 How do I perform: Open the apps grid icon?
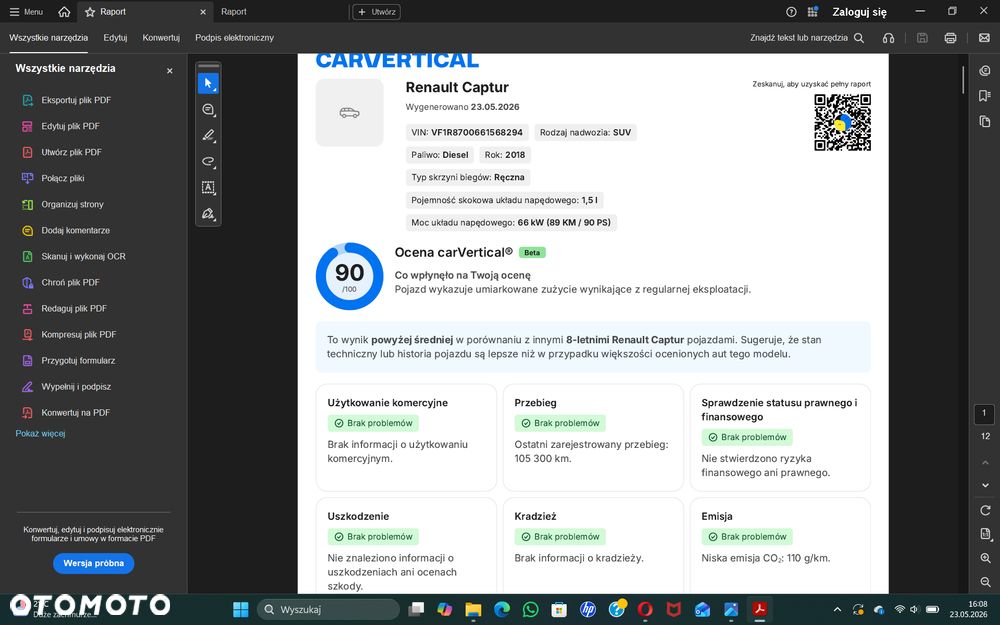(x=812, y=11)
